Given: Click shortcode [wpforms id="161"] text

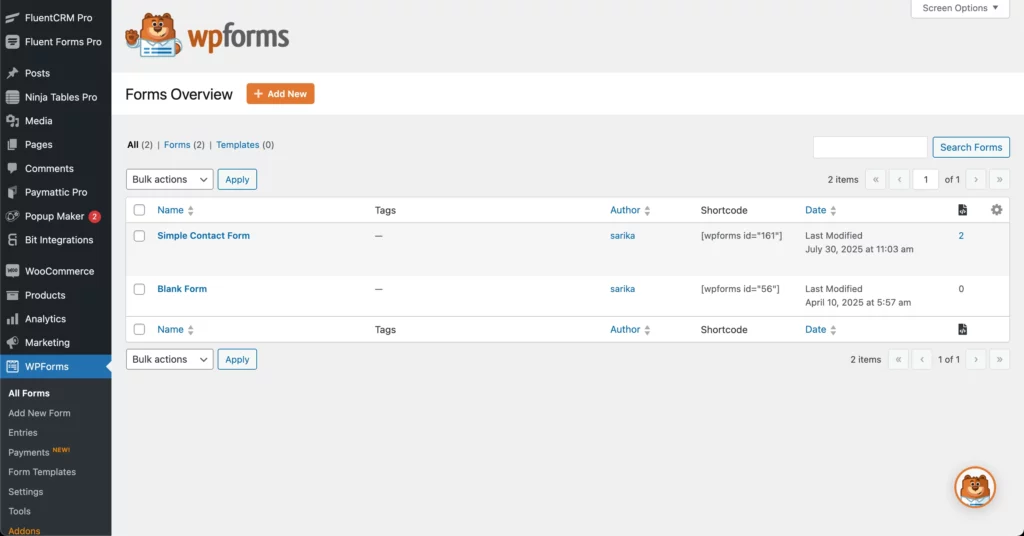Looking at the screenshot, I should coord(741,236).
